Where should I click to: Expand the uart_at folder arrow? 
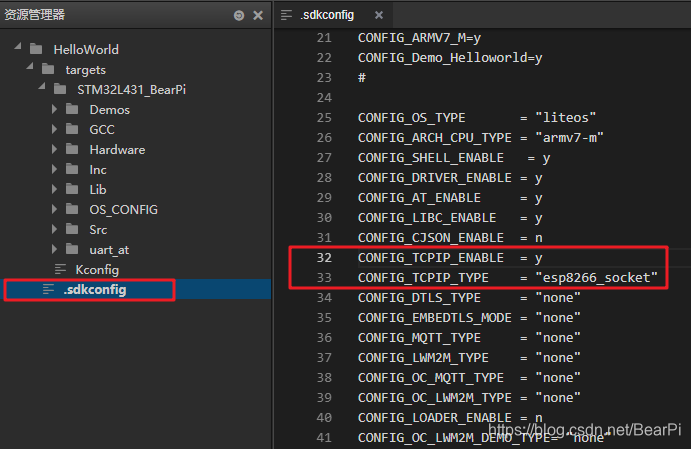pos(54,249)
